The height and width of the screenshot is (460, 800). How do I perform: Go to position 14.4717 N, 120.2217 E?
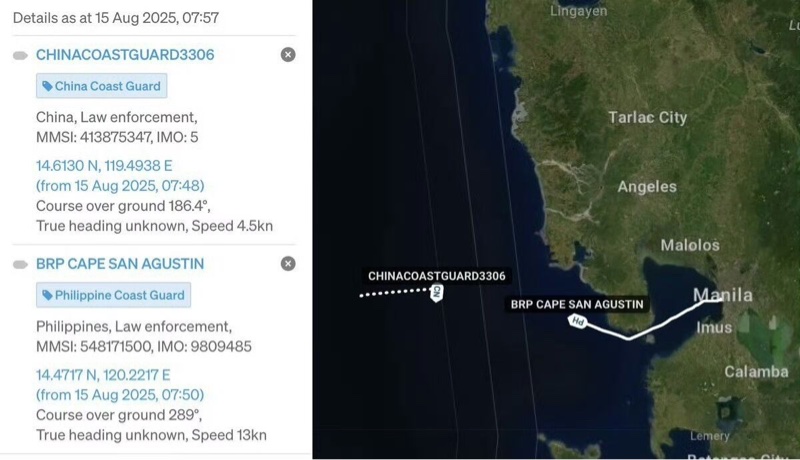103,375
